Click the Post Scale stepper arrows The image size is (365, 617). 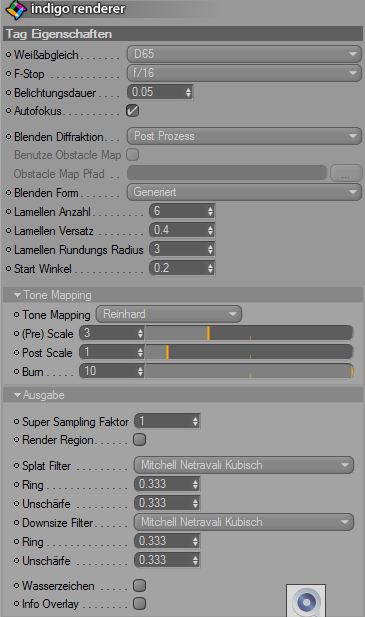pos(140,352)
